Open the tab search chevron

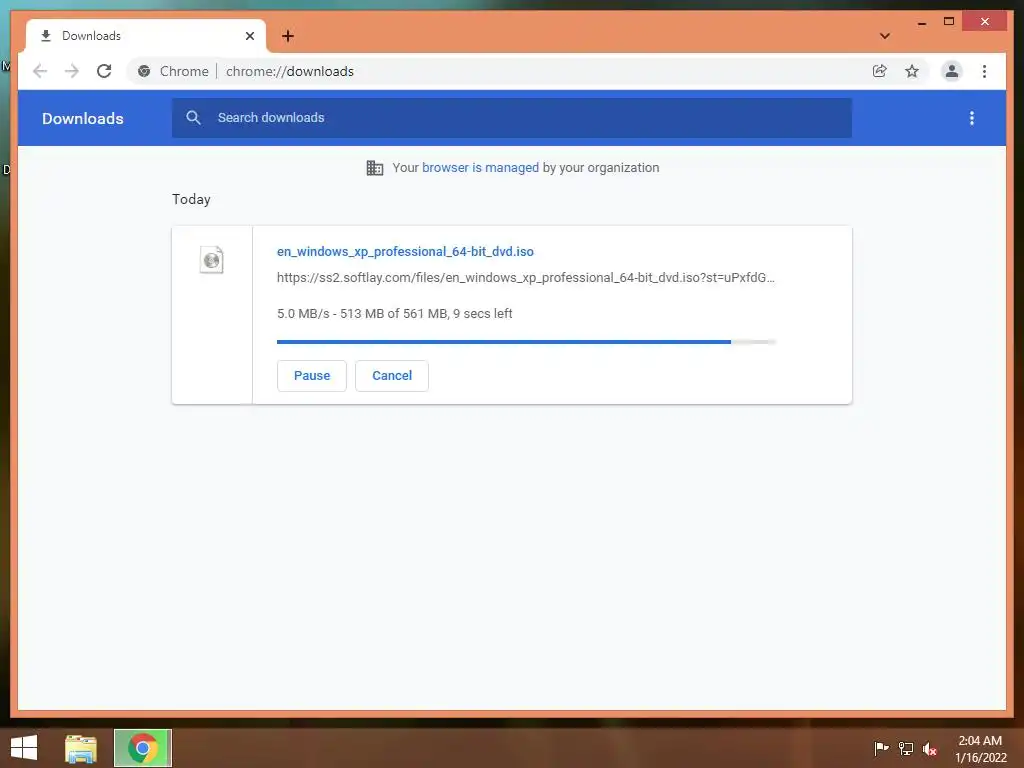tap(885, 36)
